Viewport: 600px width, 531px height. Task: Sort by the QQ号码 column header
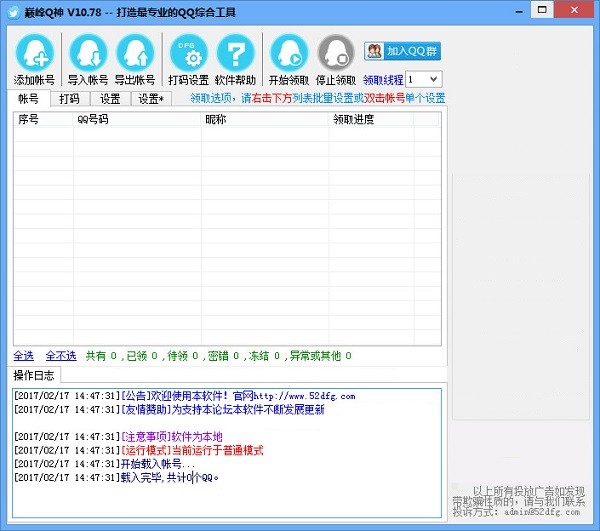tap(137, 119)
